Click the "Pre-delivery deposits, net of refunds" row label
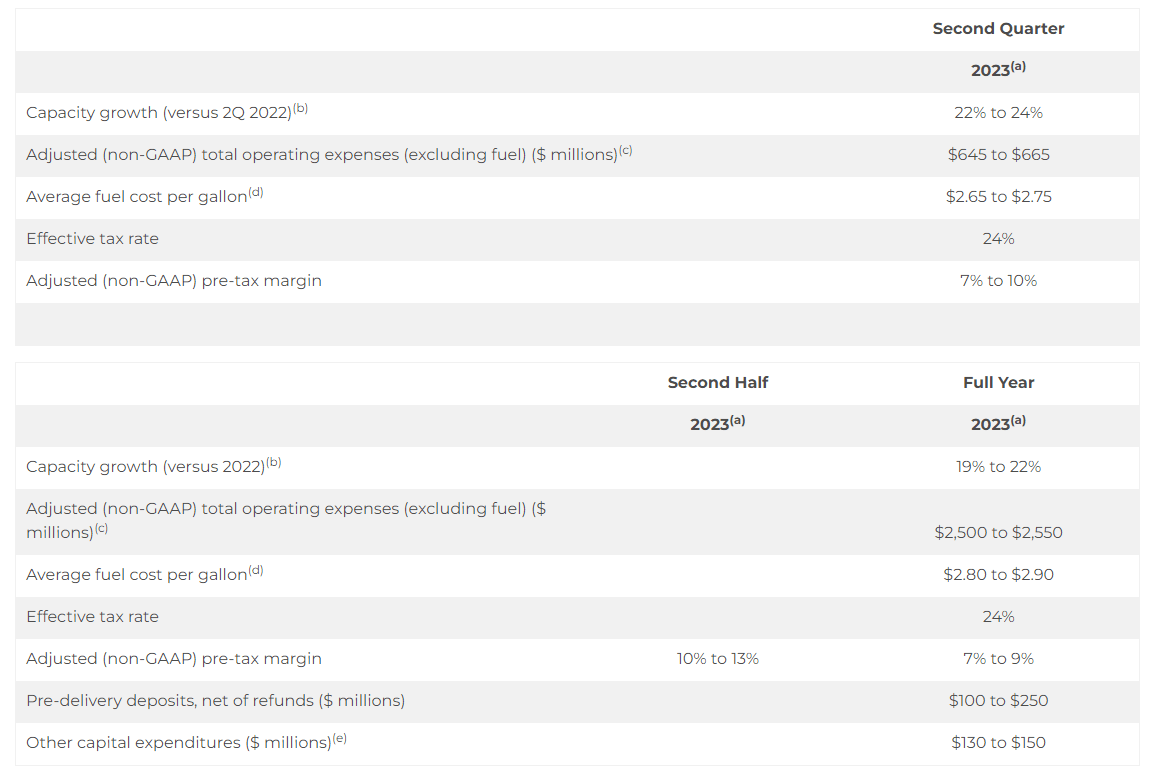Screen dimensions: 1155x774 [215, 701]
